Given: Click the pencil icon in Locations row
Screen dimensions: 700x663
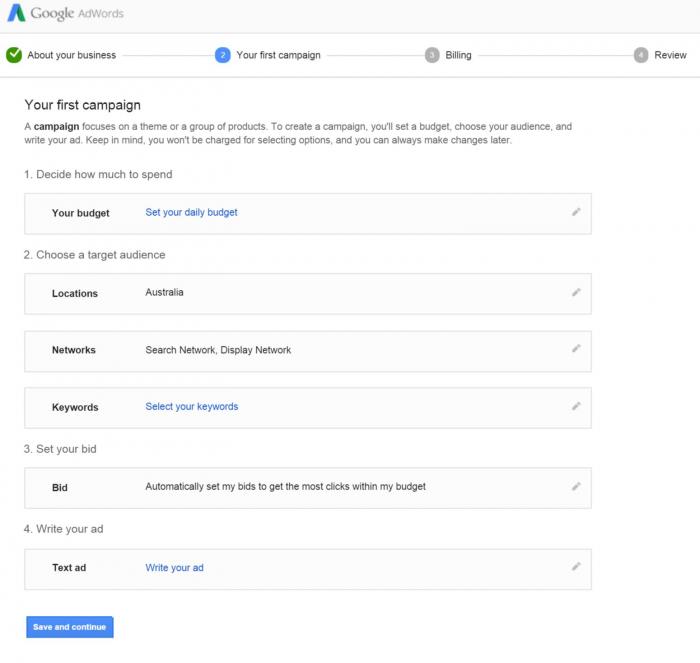Looking at the screenshot, I should click(576, 292).
